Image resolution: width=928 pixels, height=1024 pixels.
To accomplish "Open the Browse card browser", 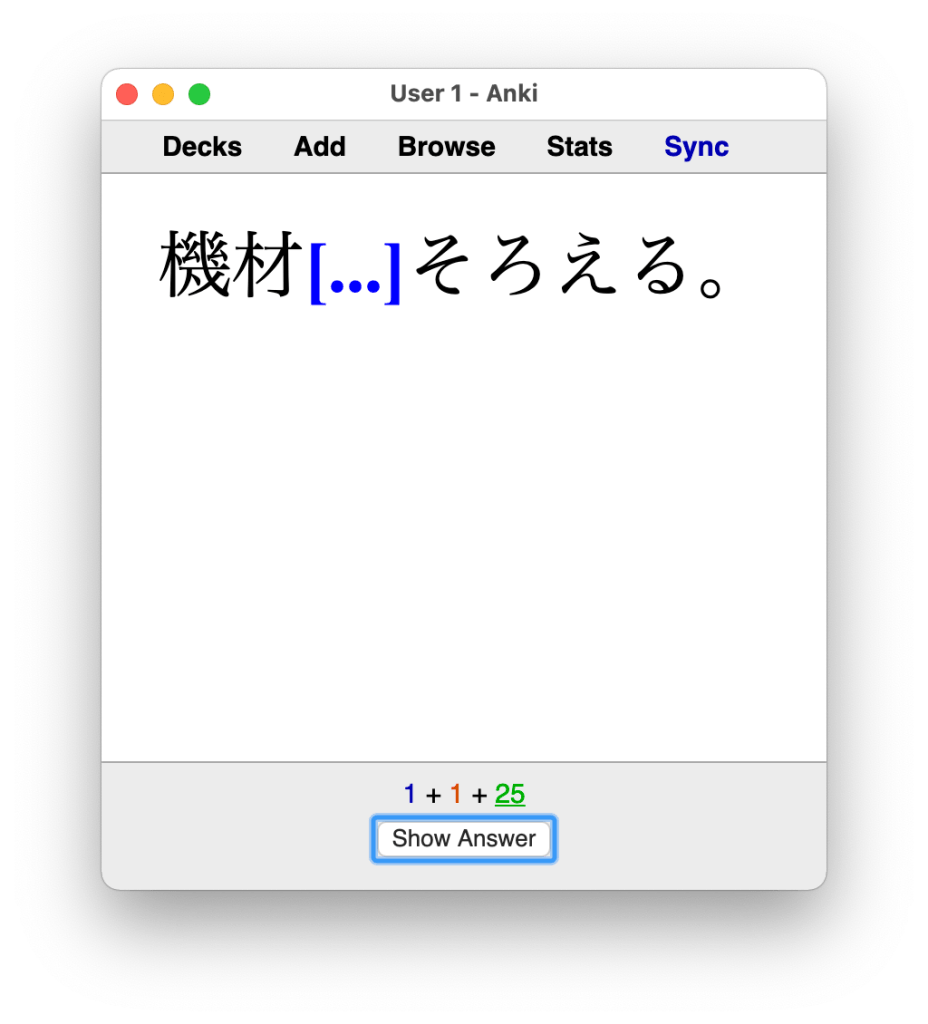I will [x=447, y=146].
